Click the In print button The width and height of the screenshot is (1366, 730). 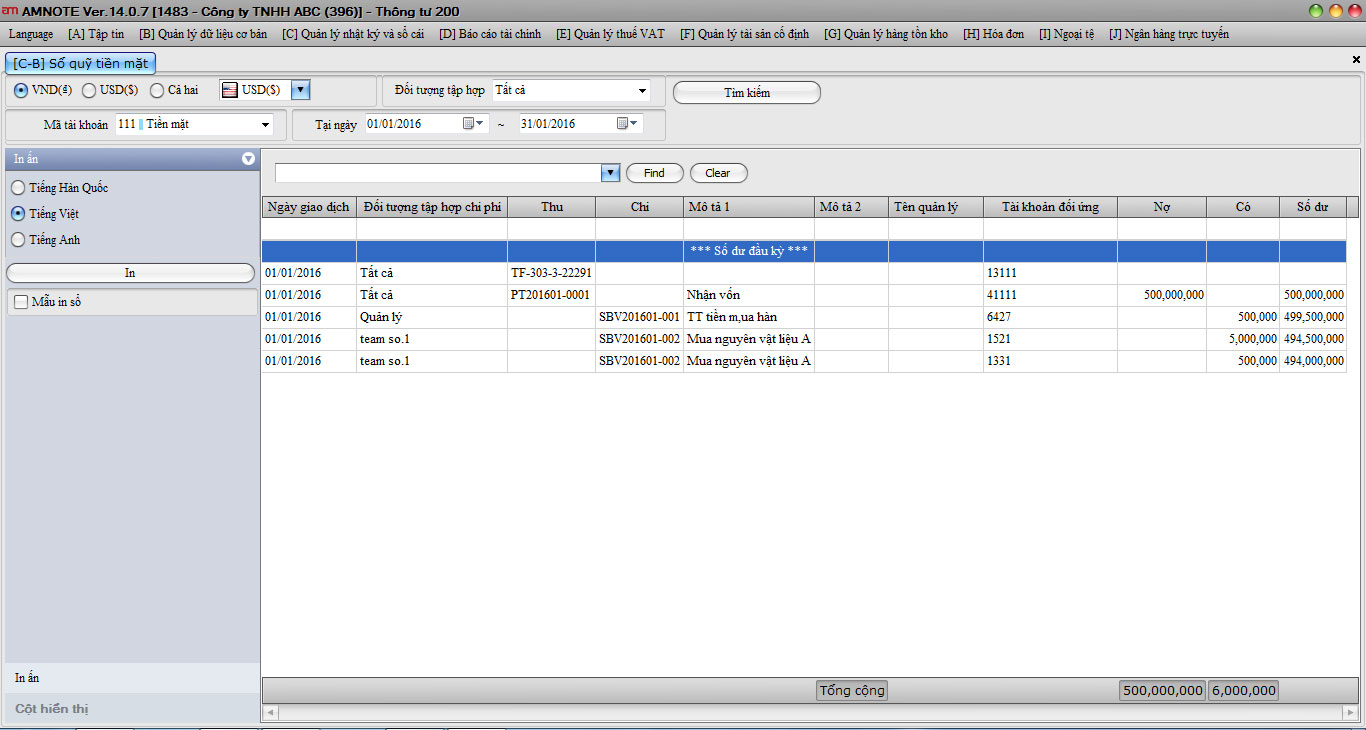[130, 273]
